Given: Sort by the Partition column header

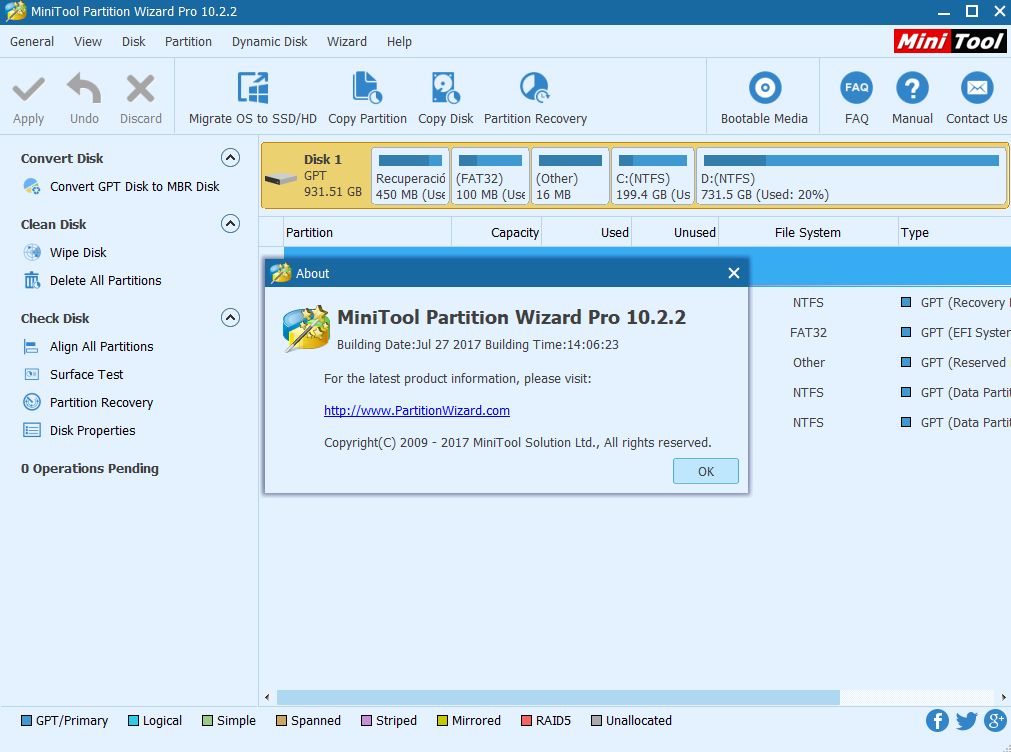Looking at the screenshot, I should coord(368,232).
